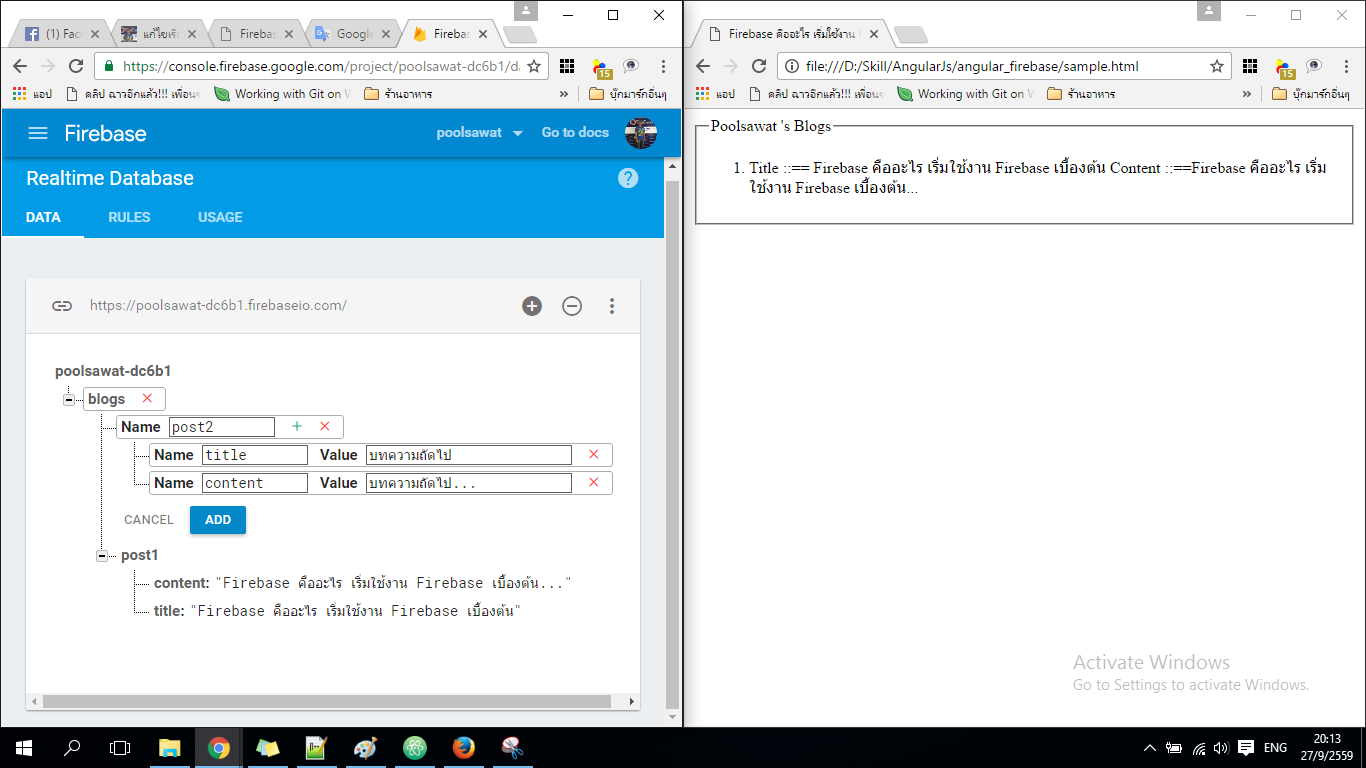Bookmark the Firebase console page with star

pyautogui.click(x=534, y=66)
